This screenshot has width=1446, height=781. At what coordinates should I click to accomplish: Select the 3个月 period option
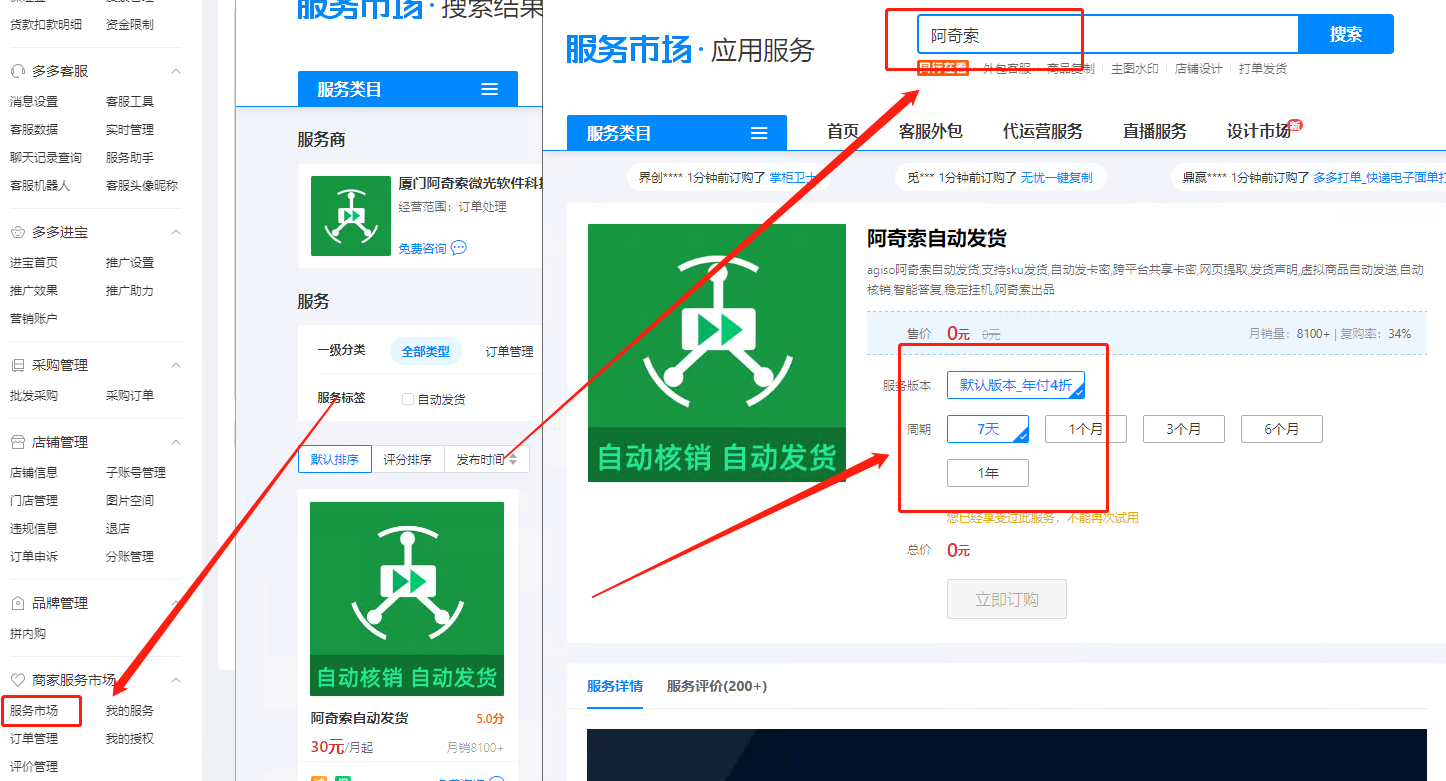pyautogui.click(x=1184, y=429)
